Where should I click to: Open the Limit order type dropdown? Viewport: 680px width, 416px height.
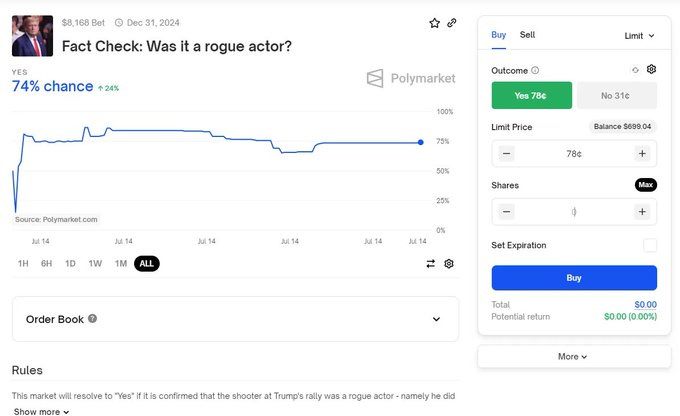tap(640, 36)
